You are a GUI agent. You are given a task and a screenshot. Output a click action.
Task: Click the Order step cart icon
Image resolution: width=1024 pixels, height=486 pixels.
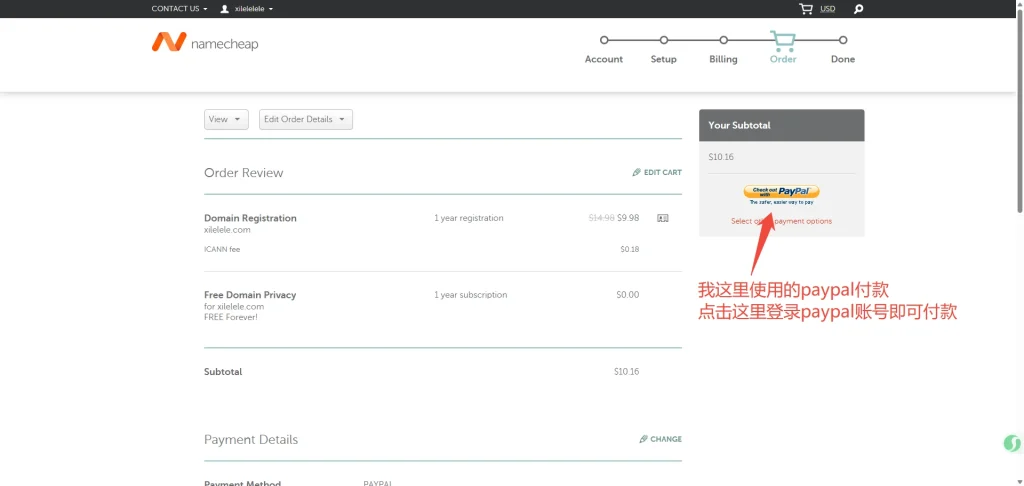[782, 40]
